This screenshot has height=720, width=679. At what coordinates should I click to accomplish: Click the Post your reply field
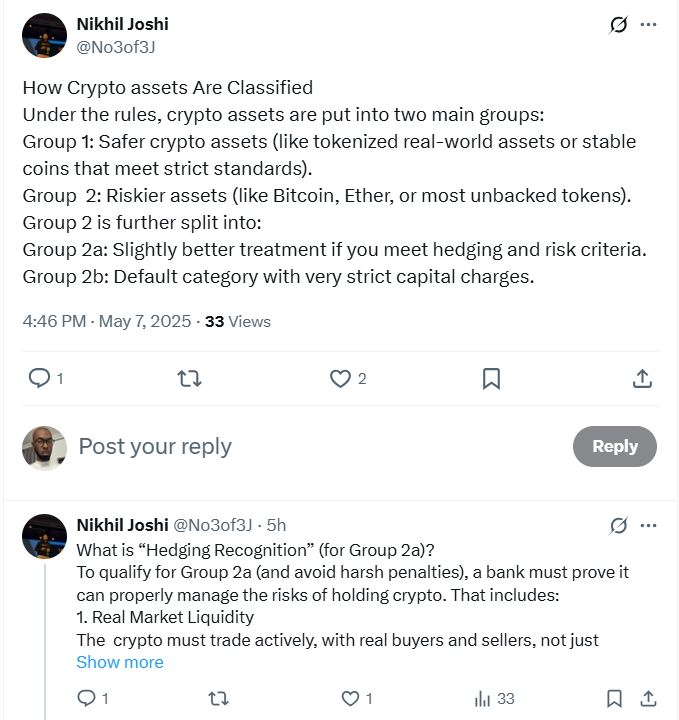pos(300,446)
